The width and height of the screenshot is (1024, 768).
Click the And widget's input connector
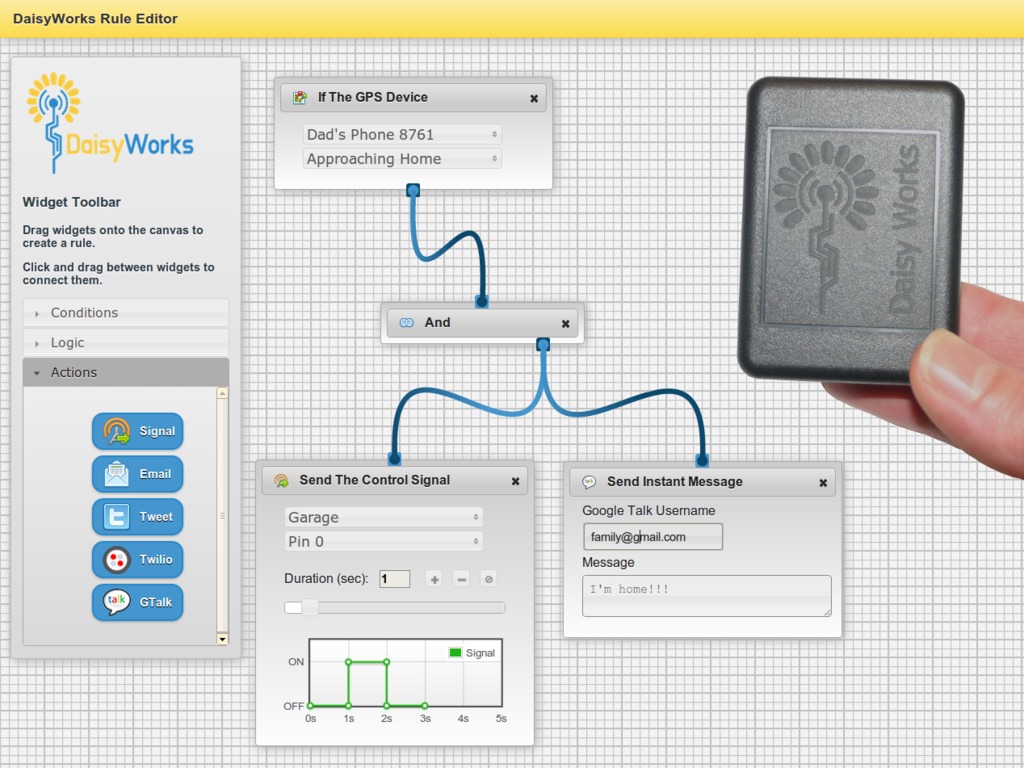click(x=482, y=302)
